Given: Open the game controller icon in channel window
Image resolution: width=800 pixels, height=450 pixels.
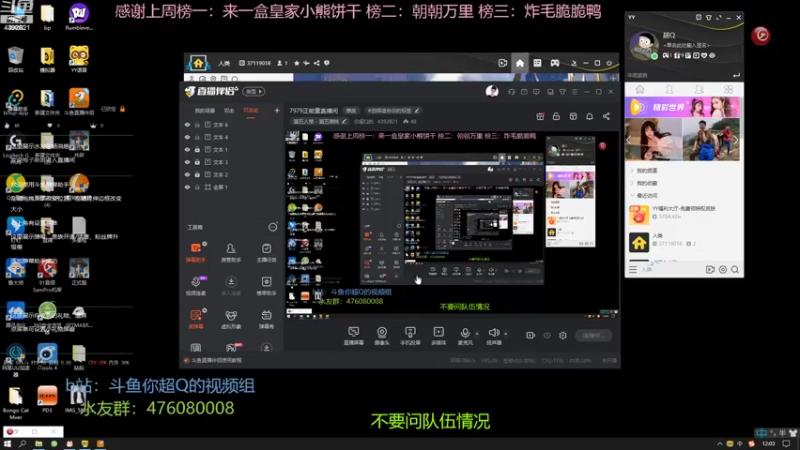Looking at the screenshot, I should 555,63.
